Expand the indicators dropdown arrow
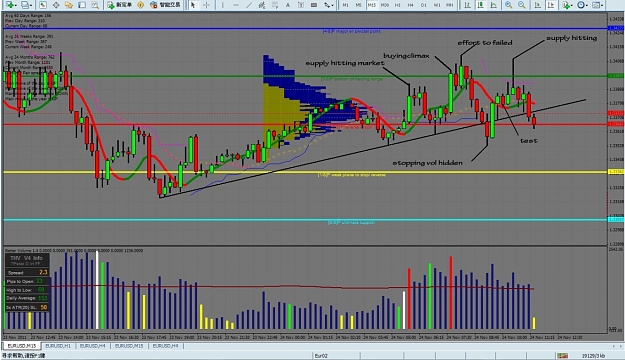The width and height of the screenshot is (625, 360). point(572,5)
